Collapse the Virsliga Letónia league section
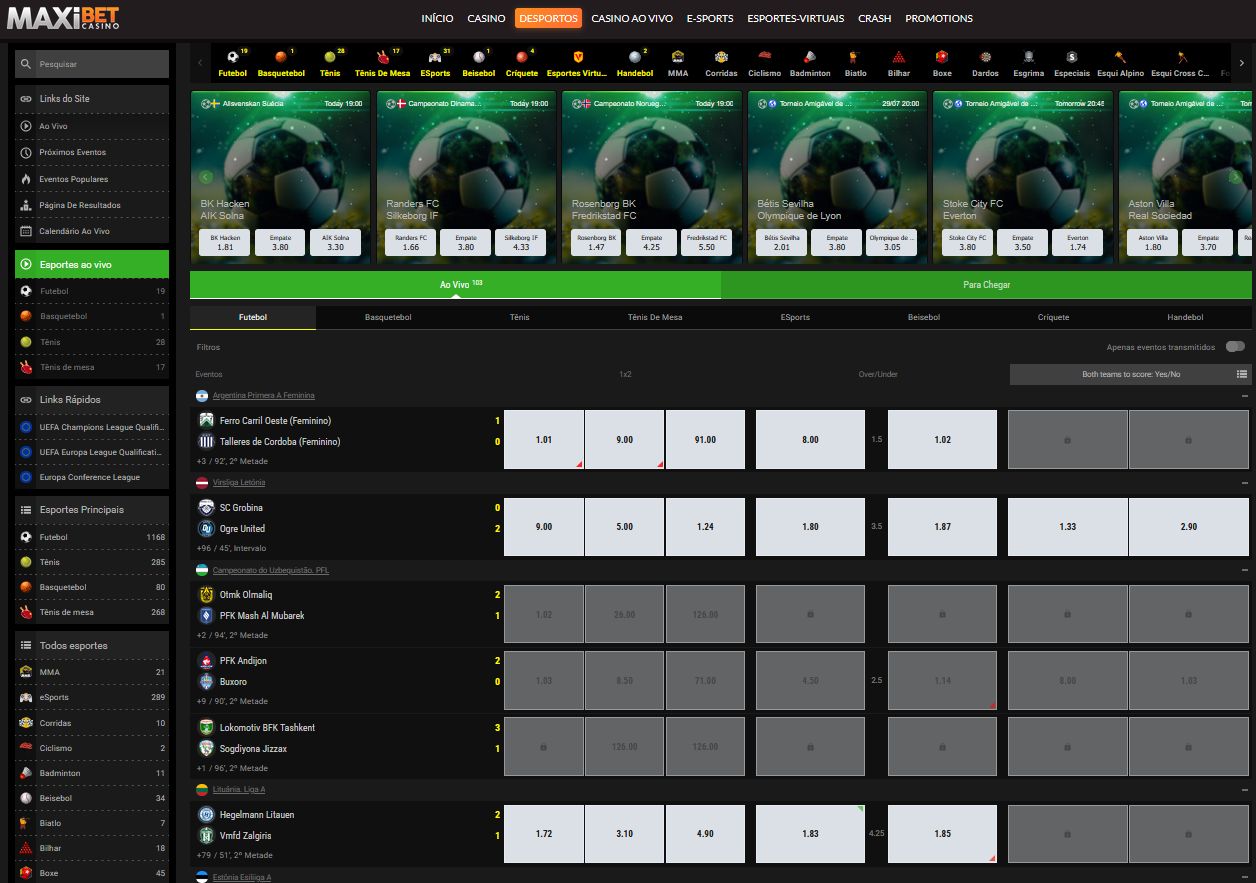The width and height of the screenshot is (1256, 883). tap(1245, 483)
